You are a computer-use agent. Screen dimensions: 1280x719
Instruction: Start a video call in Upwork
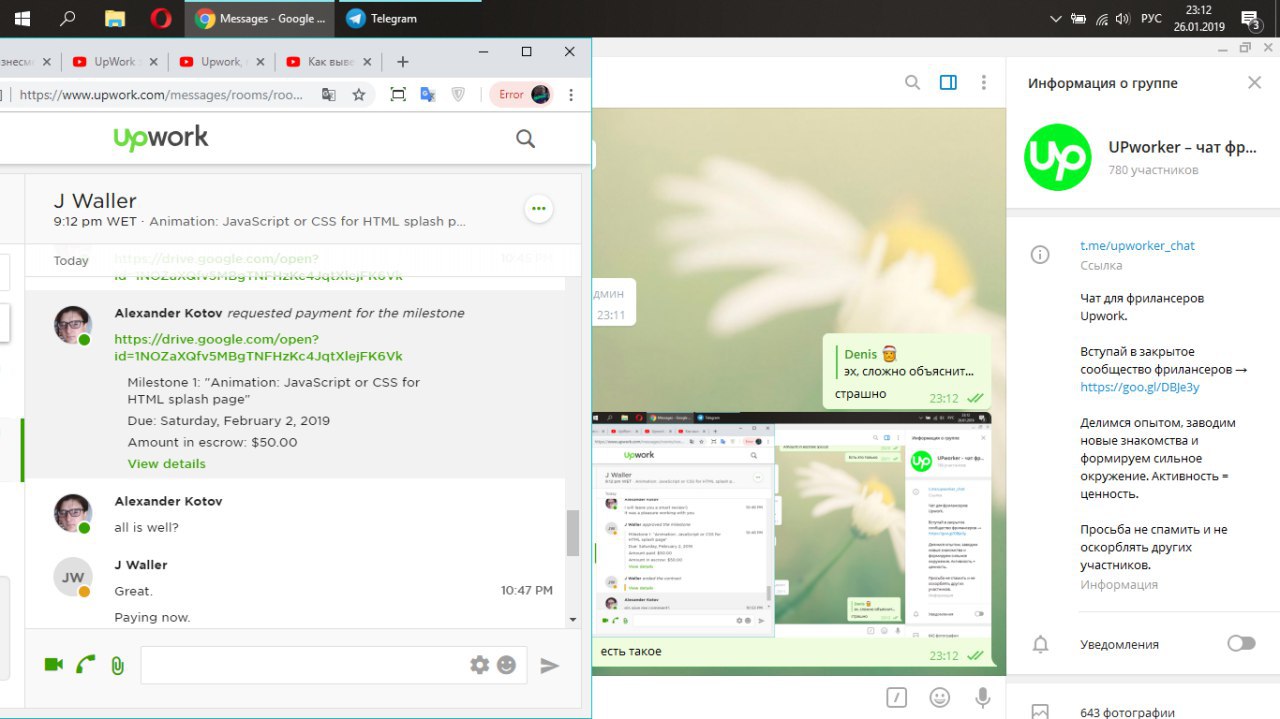pos(53,664)
